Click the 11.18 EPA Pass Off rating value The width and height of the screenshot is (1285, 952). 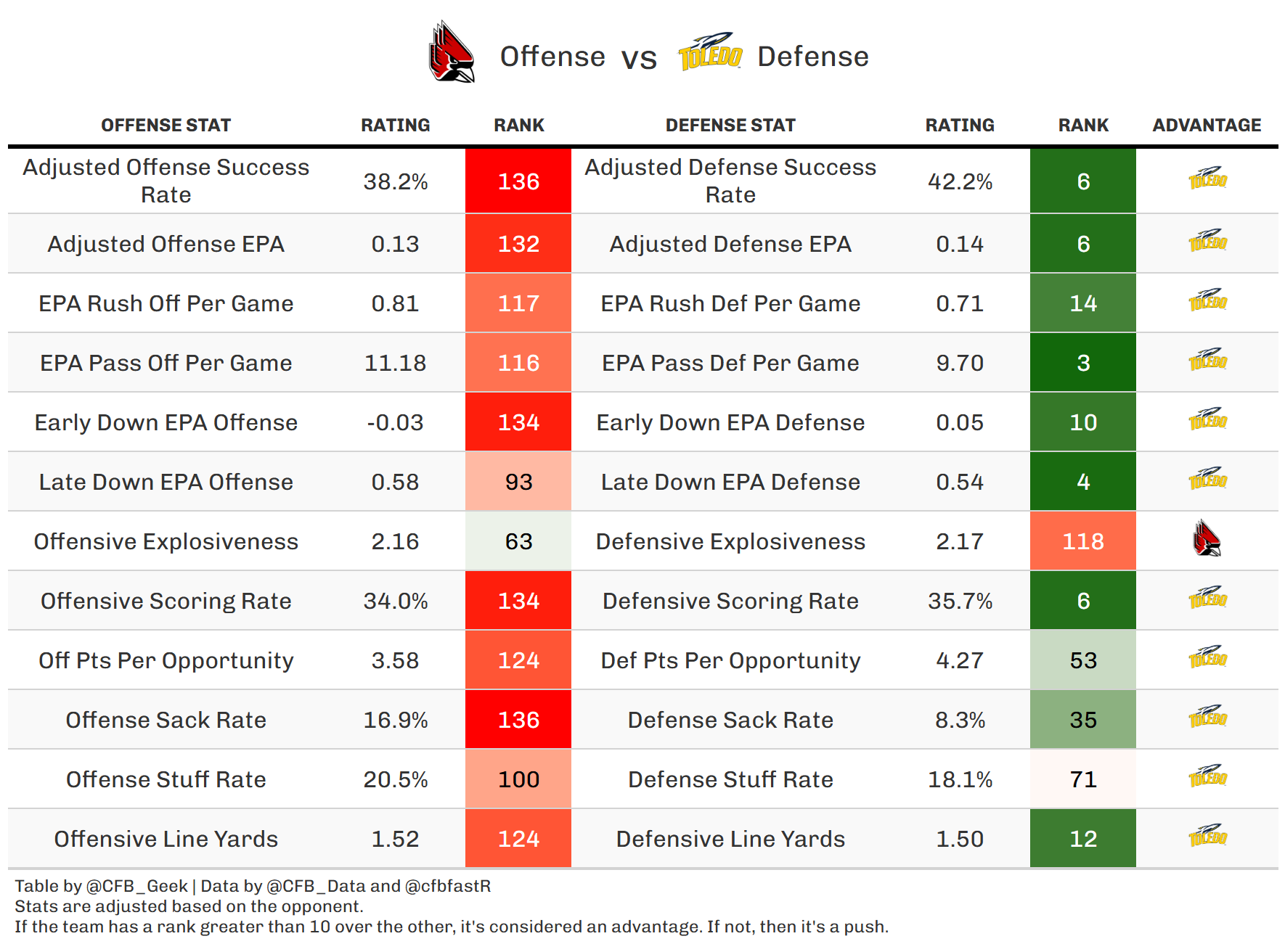396,363
